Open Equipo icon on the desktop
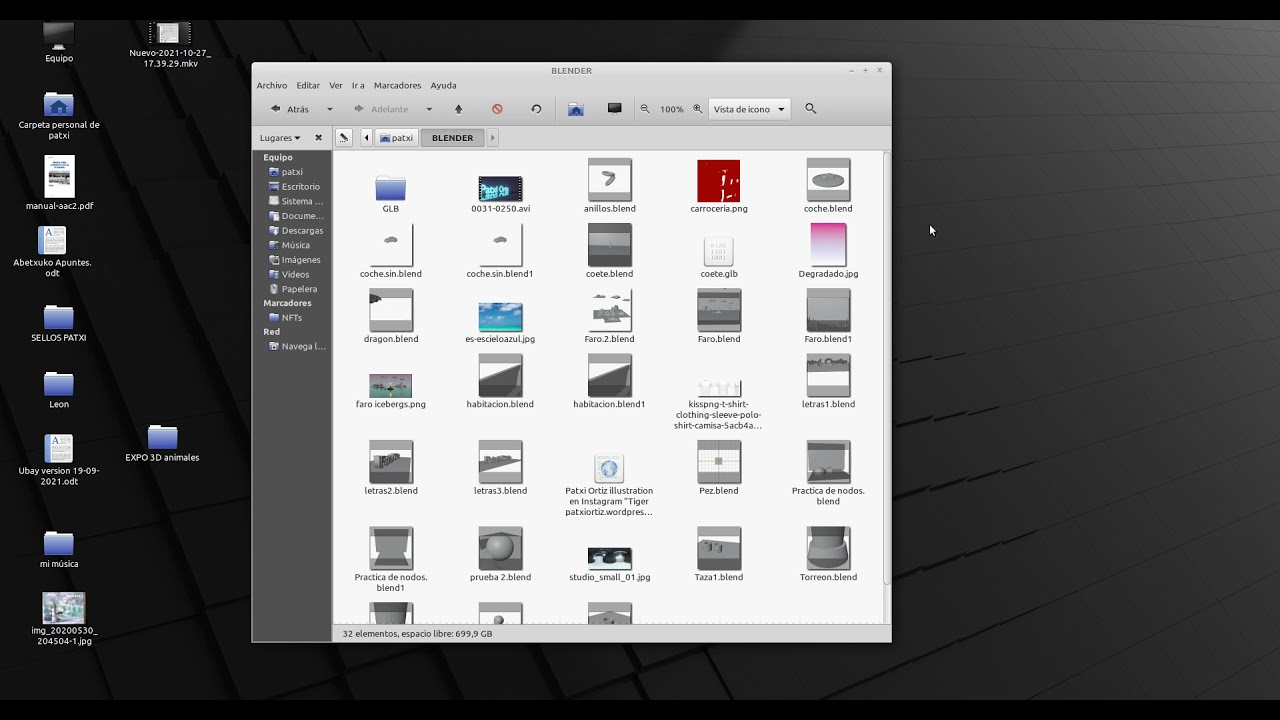The height and width of the screenshot is (720, 1280). (x=59, y=36)
